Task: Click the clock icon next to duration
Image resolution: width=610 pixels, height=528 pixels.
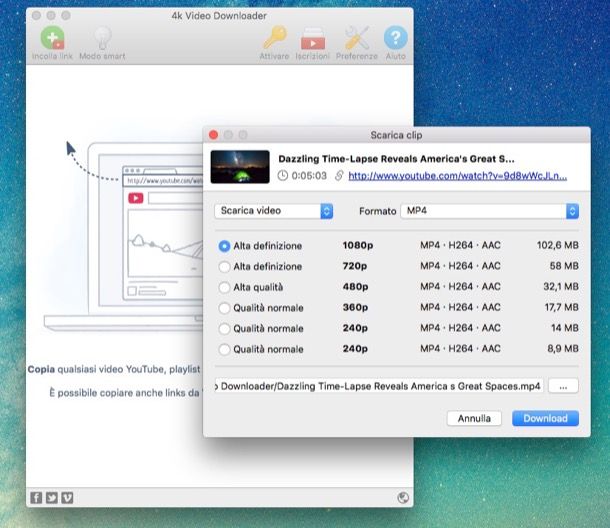Action: point(283,175)
